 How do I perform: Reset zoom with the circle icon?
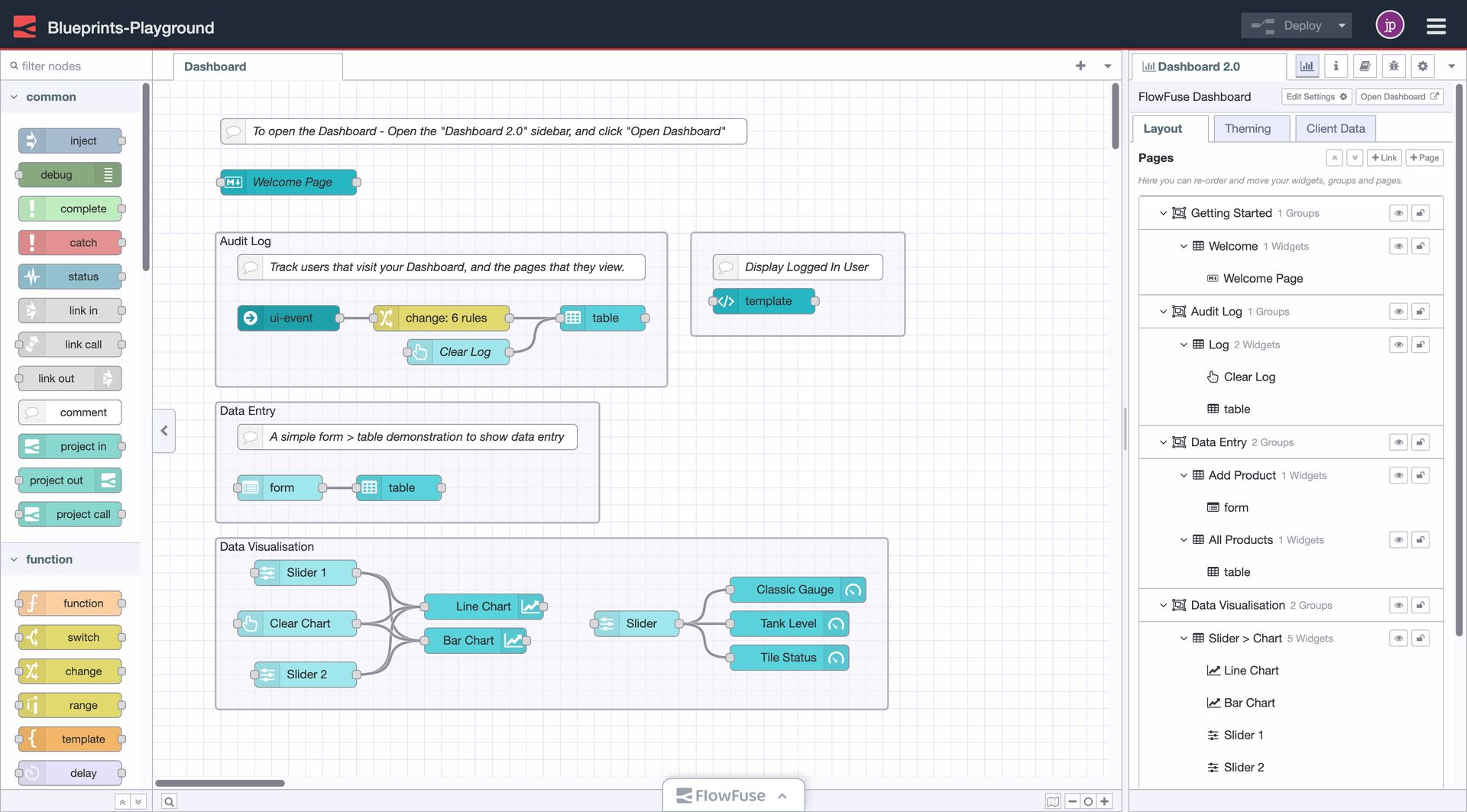click(1087, 801)
